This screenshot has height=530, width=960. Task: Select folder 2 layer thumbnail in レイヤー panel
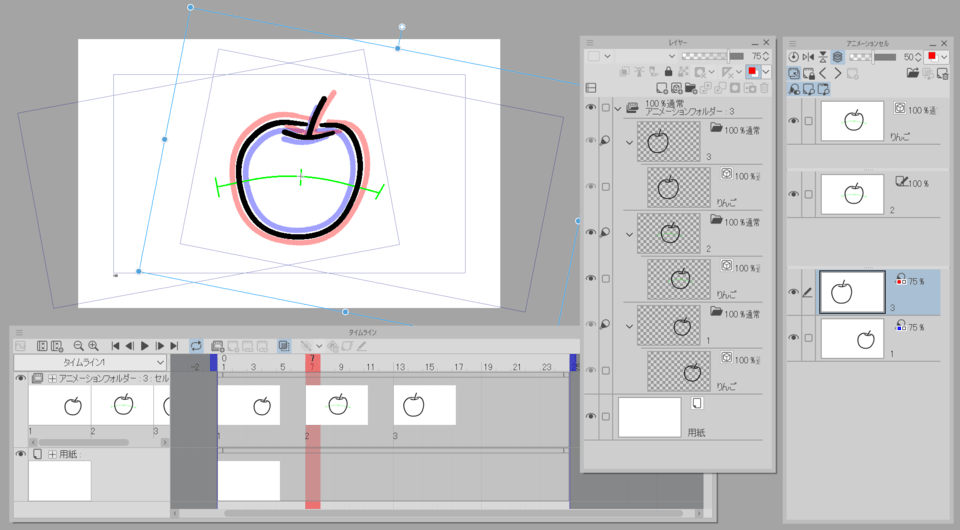(669, 233)
